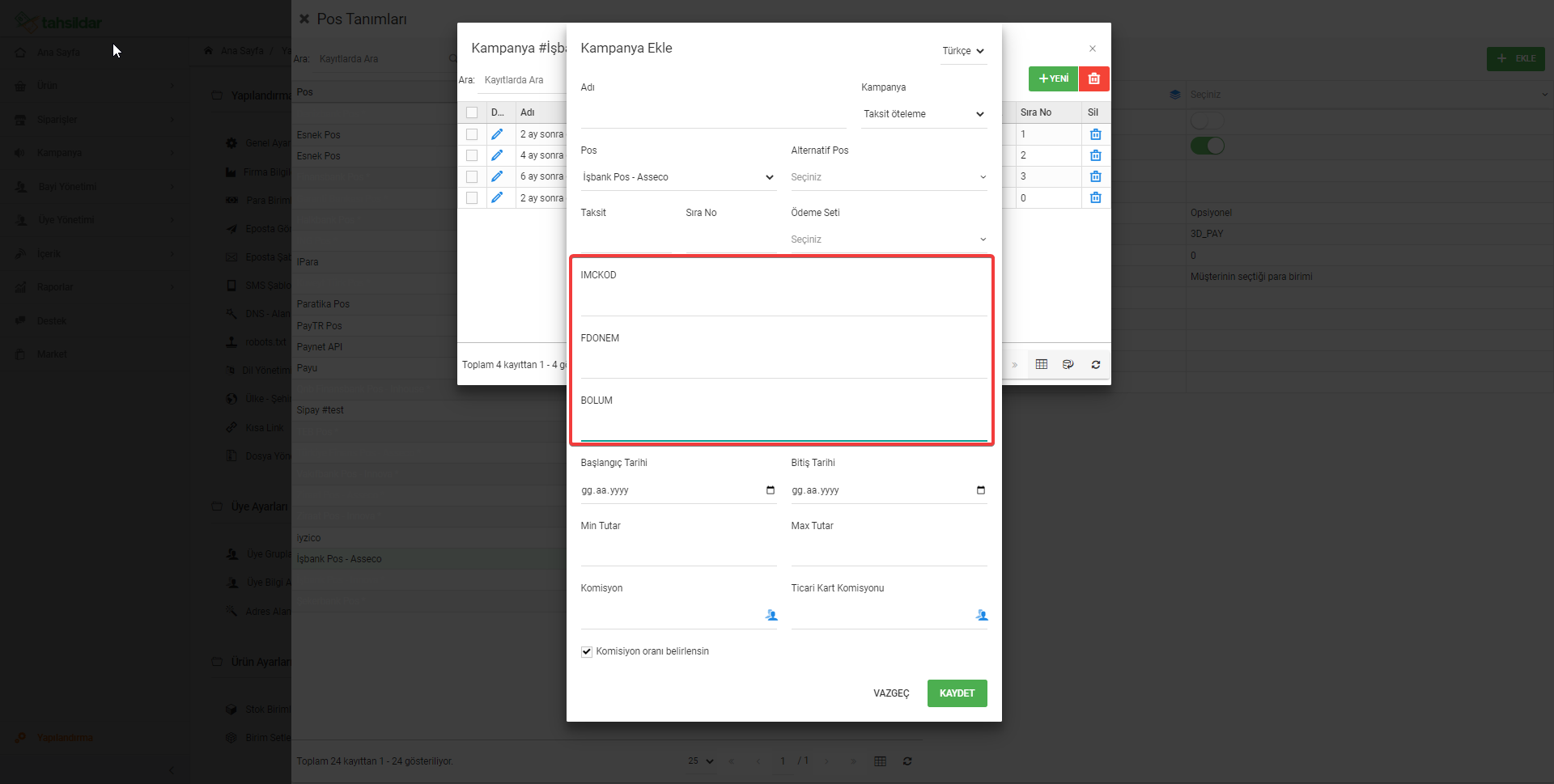Click the KAYDET button
This screenshot has height=784, width=1554.
[957, 693]
